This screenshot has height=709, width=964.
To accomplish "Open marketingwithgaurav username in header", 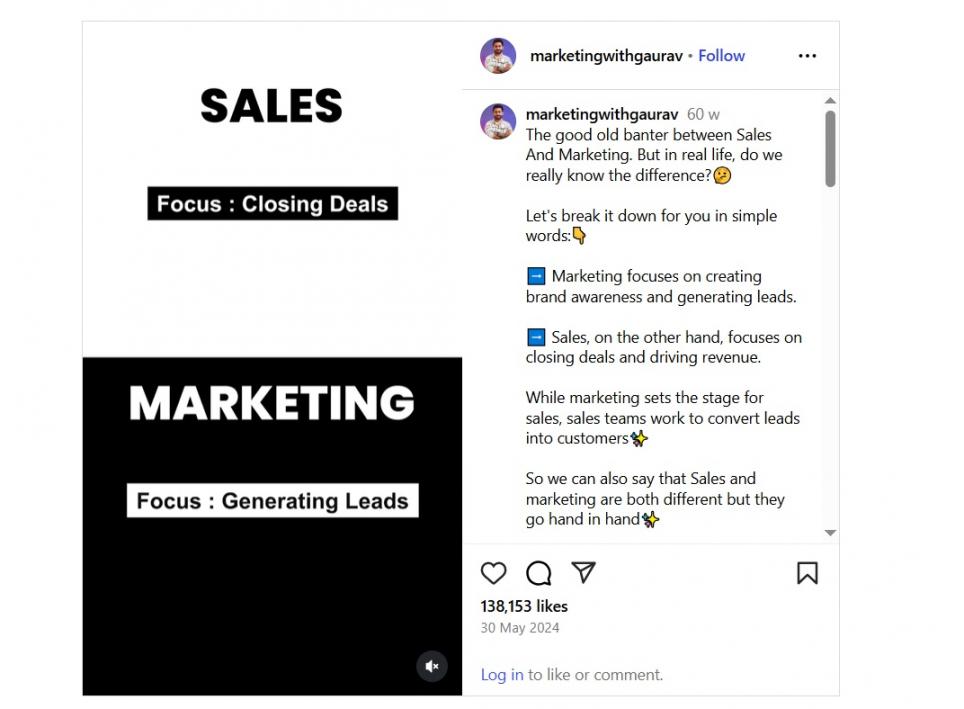I will (x=607, y=56).
